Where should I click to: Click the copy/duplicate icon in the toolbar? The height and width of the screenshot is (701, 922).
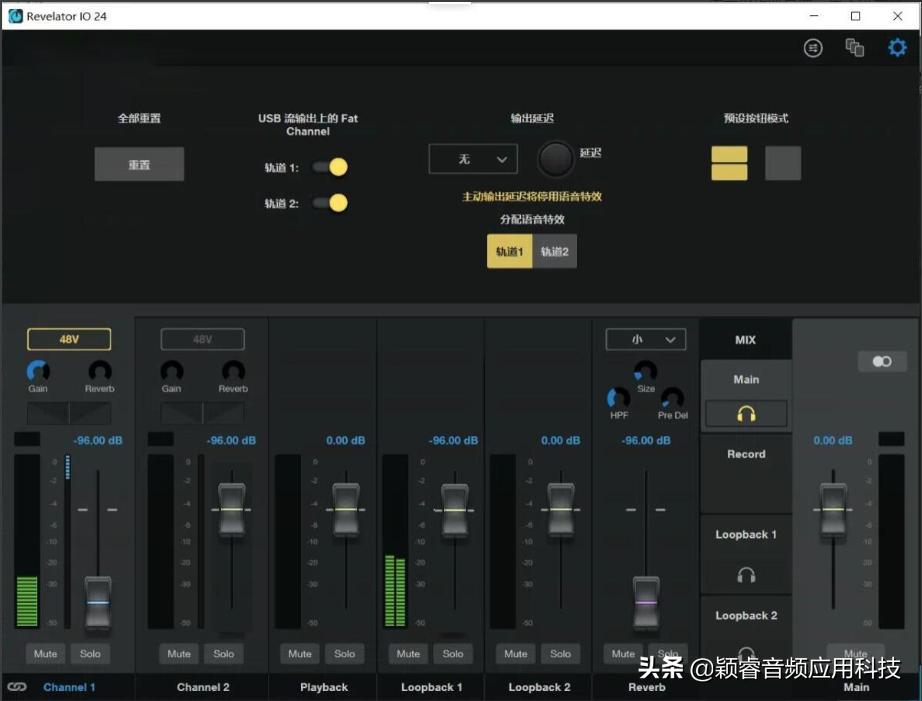855,46
